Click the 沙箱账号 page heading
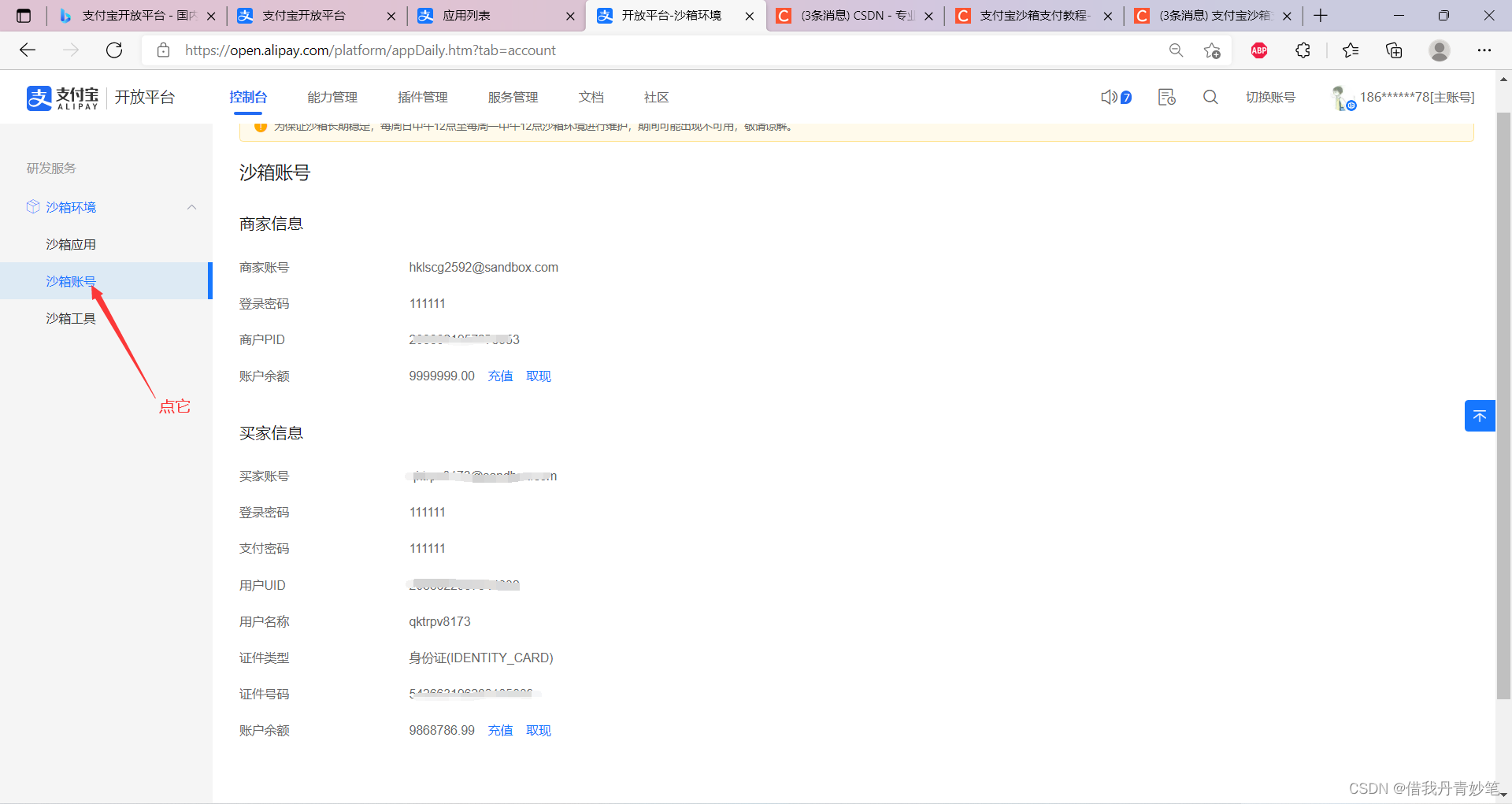The image size is (1512, 804). 275,172
